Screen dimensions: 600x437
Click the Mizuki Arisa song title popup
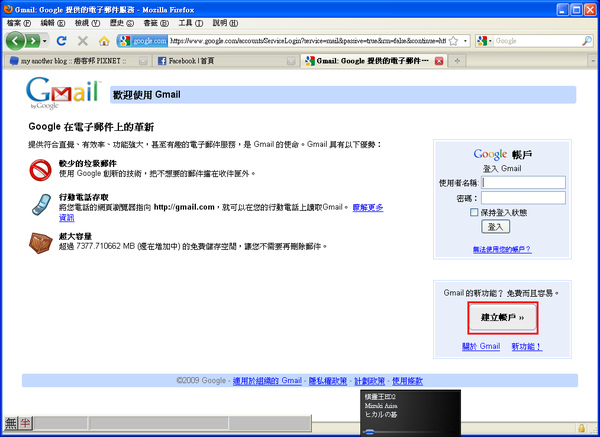pos(381,406)
